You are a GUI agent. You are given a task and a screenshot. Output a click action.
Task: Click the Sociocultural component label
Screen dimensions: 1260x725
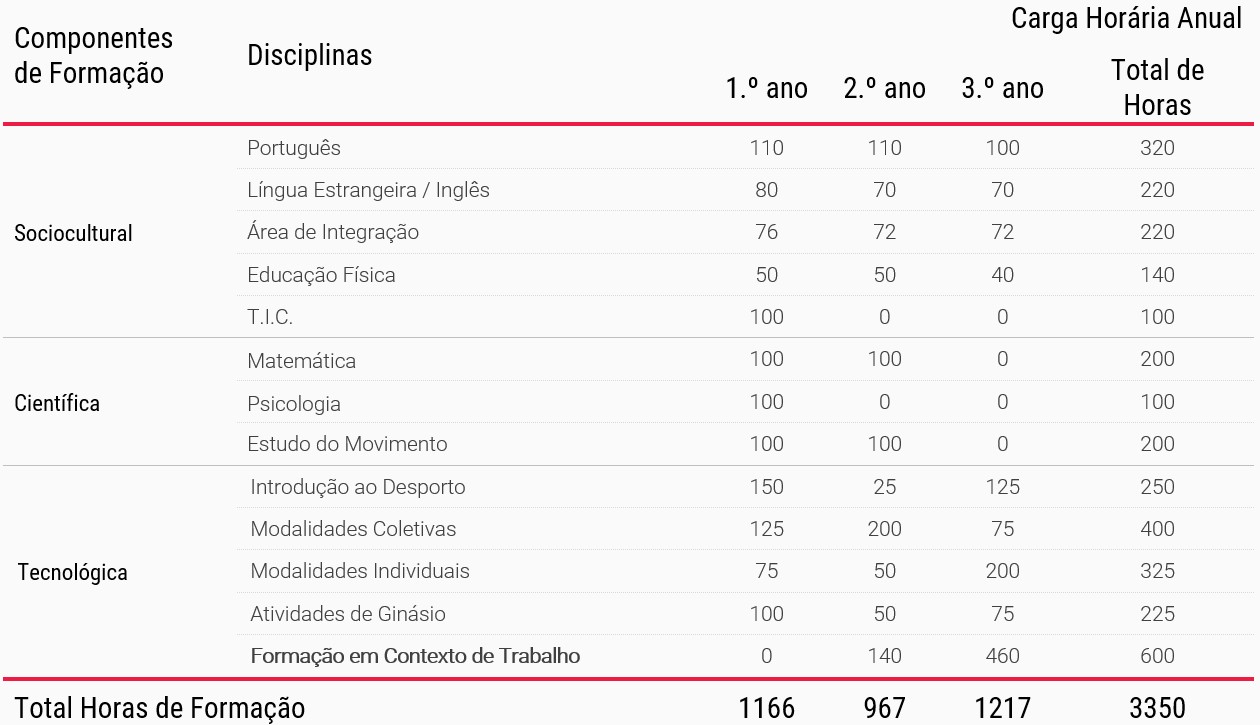click(x=73, y=234)
